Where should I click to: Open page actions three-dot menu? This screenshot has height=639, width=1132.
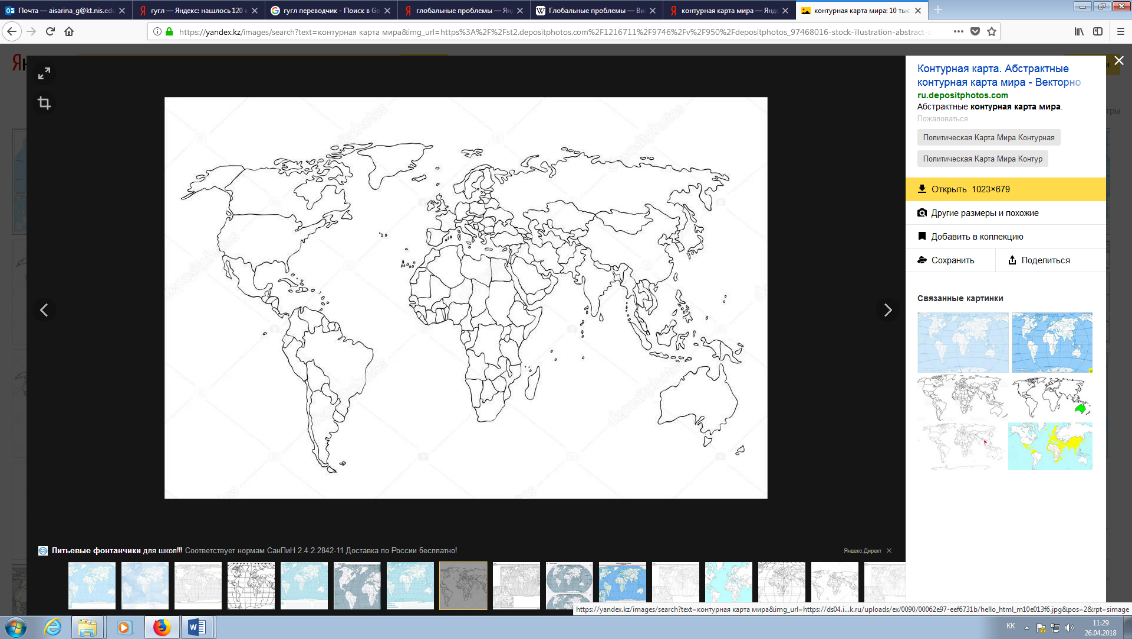tap(958, 31)
